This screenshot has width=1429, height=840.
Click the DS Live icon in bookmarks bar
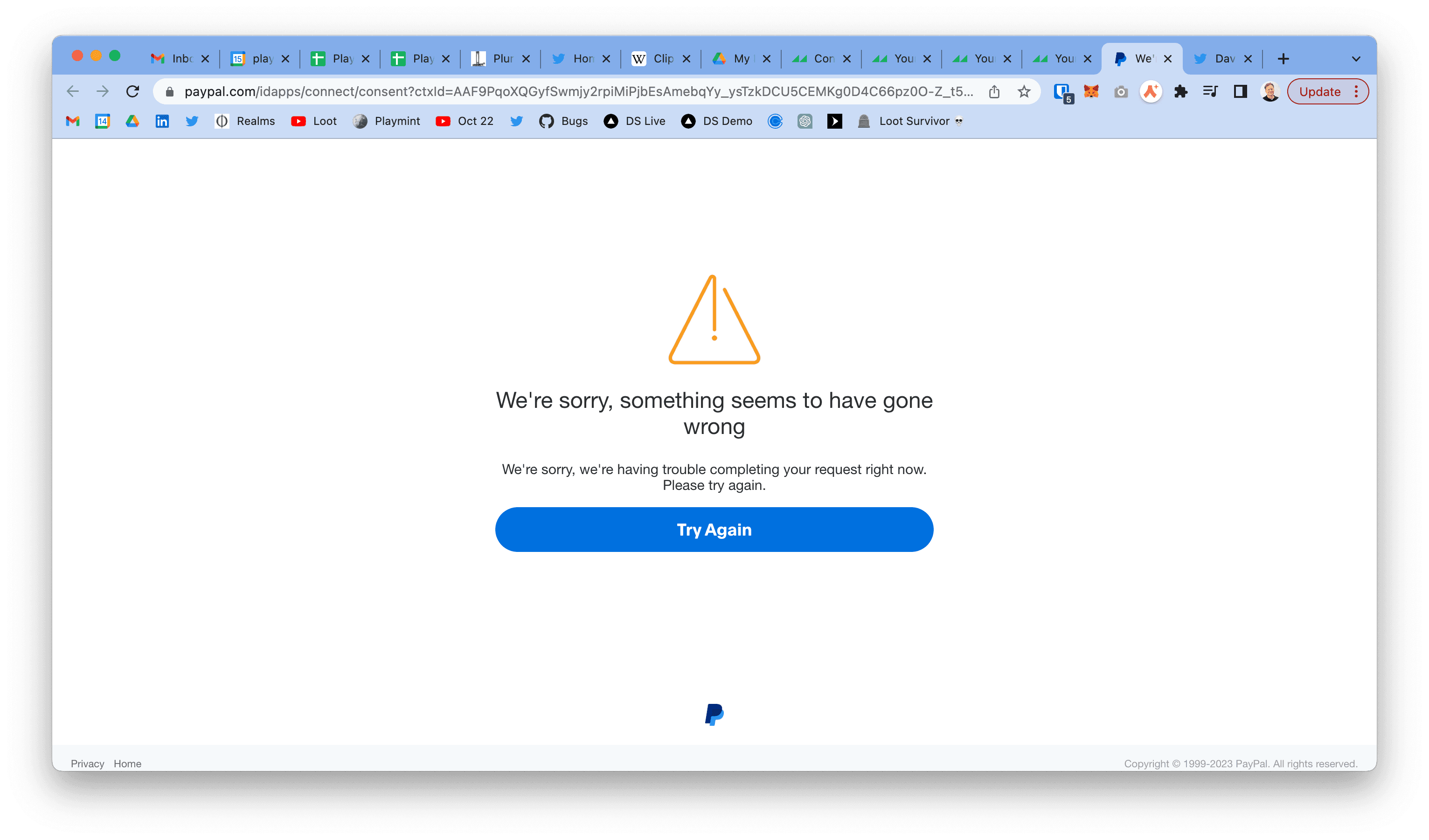coord(608,121)
